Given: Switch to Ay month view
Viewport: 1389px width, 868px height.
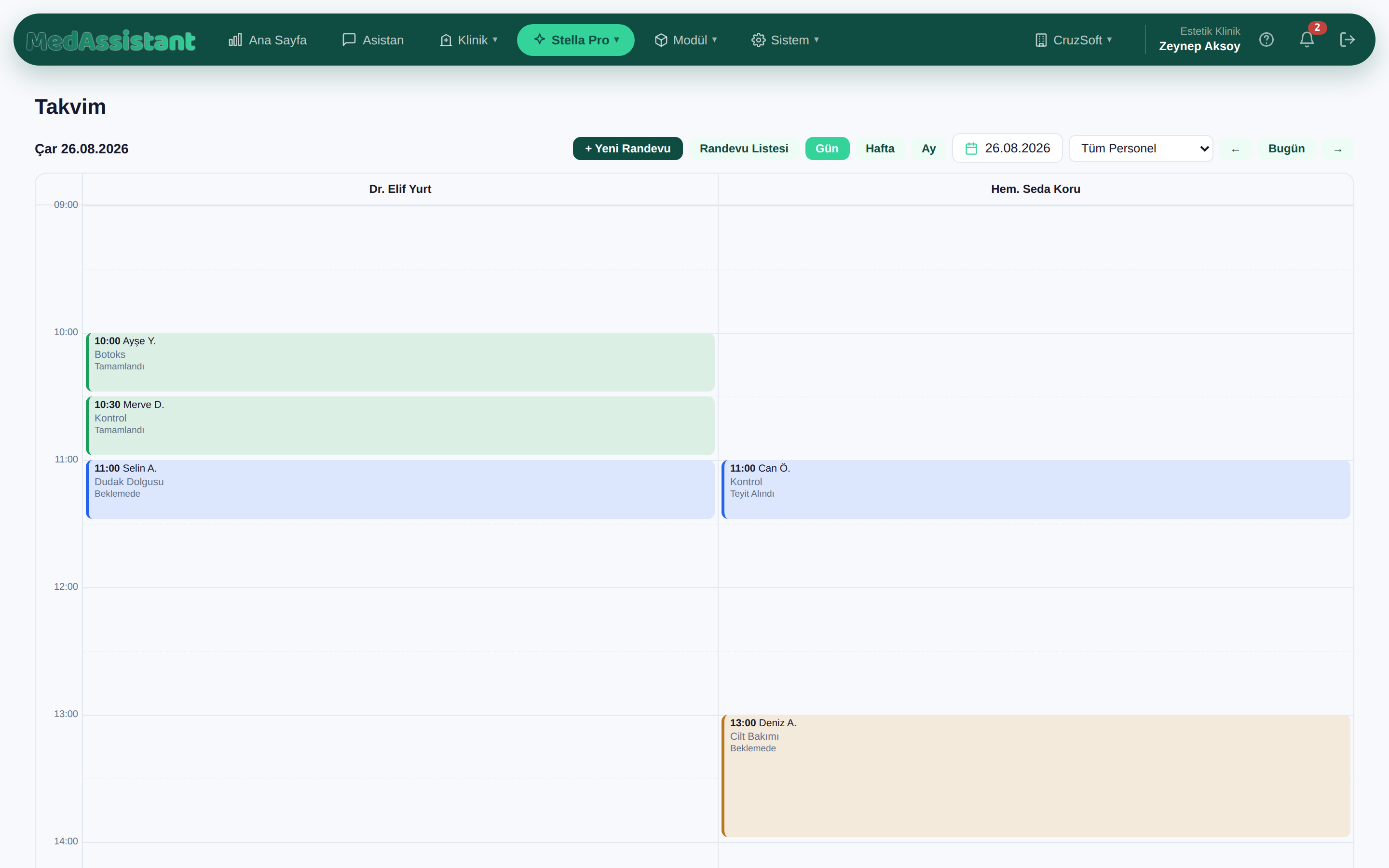Looking at the screenshot, I should pyautogui.click(x=928, y=149).
